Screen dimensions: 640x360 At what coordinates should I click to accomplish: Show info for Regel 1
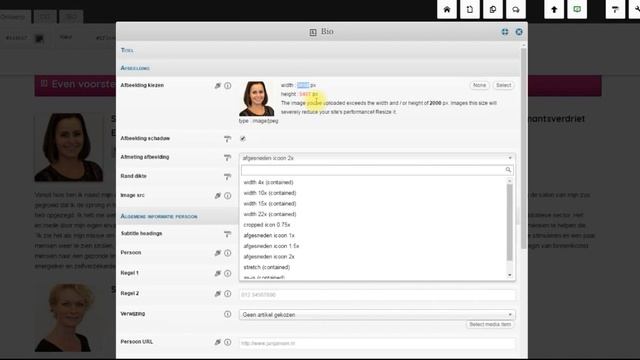pyautogui.click(x=228, y=273)
